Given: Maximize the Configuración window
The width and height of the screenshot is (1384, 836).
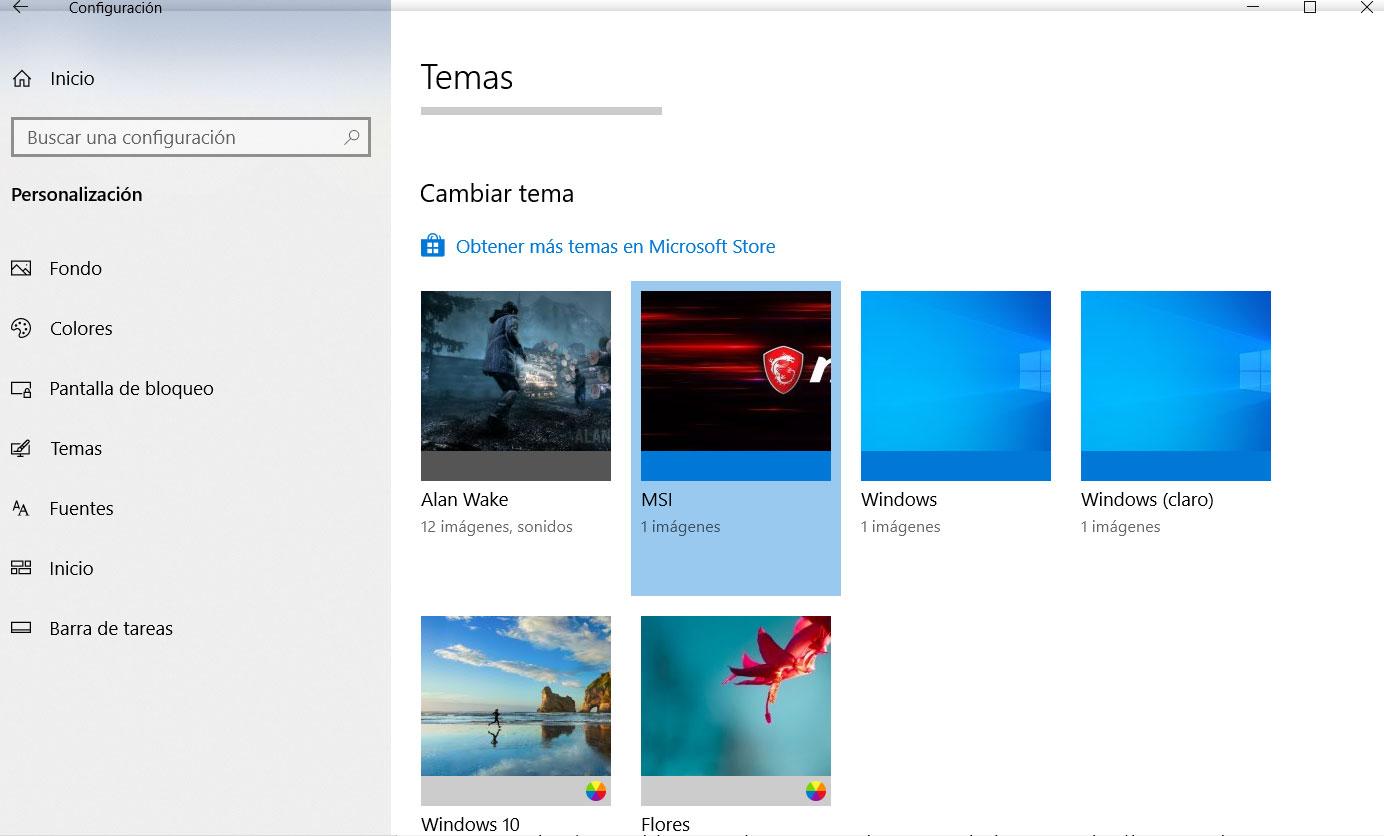Looking at the screenshot, I should tap(1310, 8).
